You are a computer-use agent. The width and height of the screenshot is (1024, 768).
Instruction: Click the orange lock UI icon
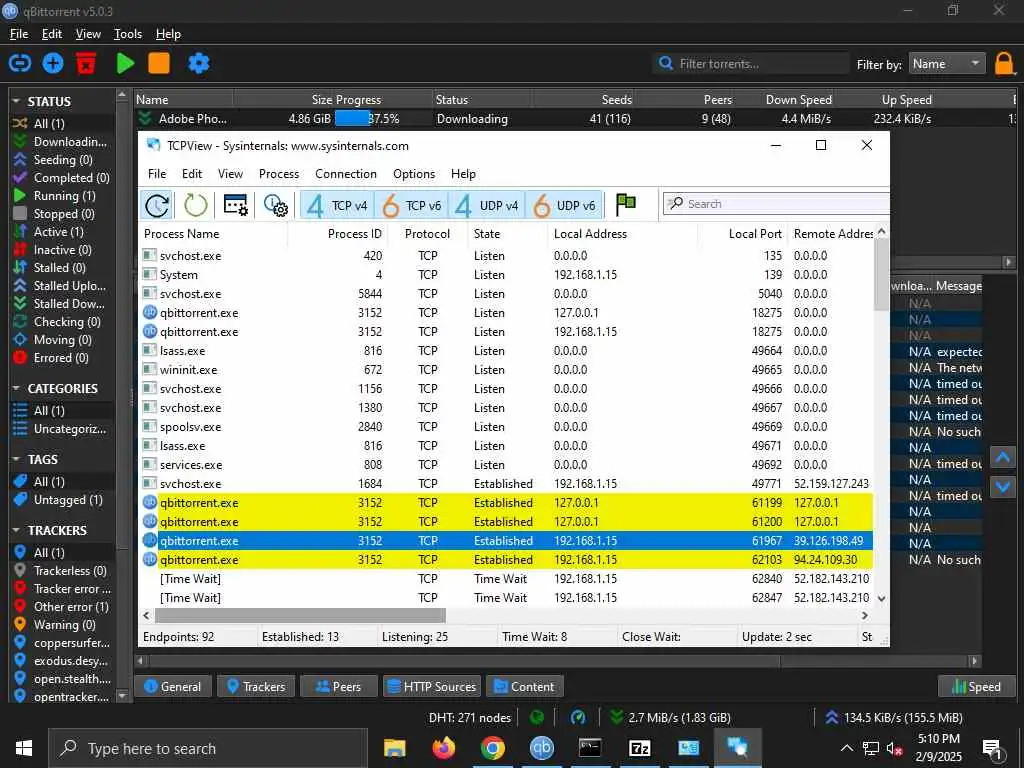pyautogui.click(x=1004, y=64)
